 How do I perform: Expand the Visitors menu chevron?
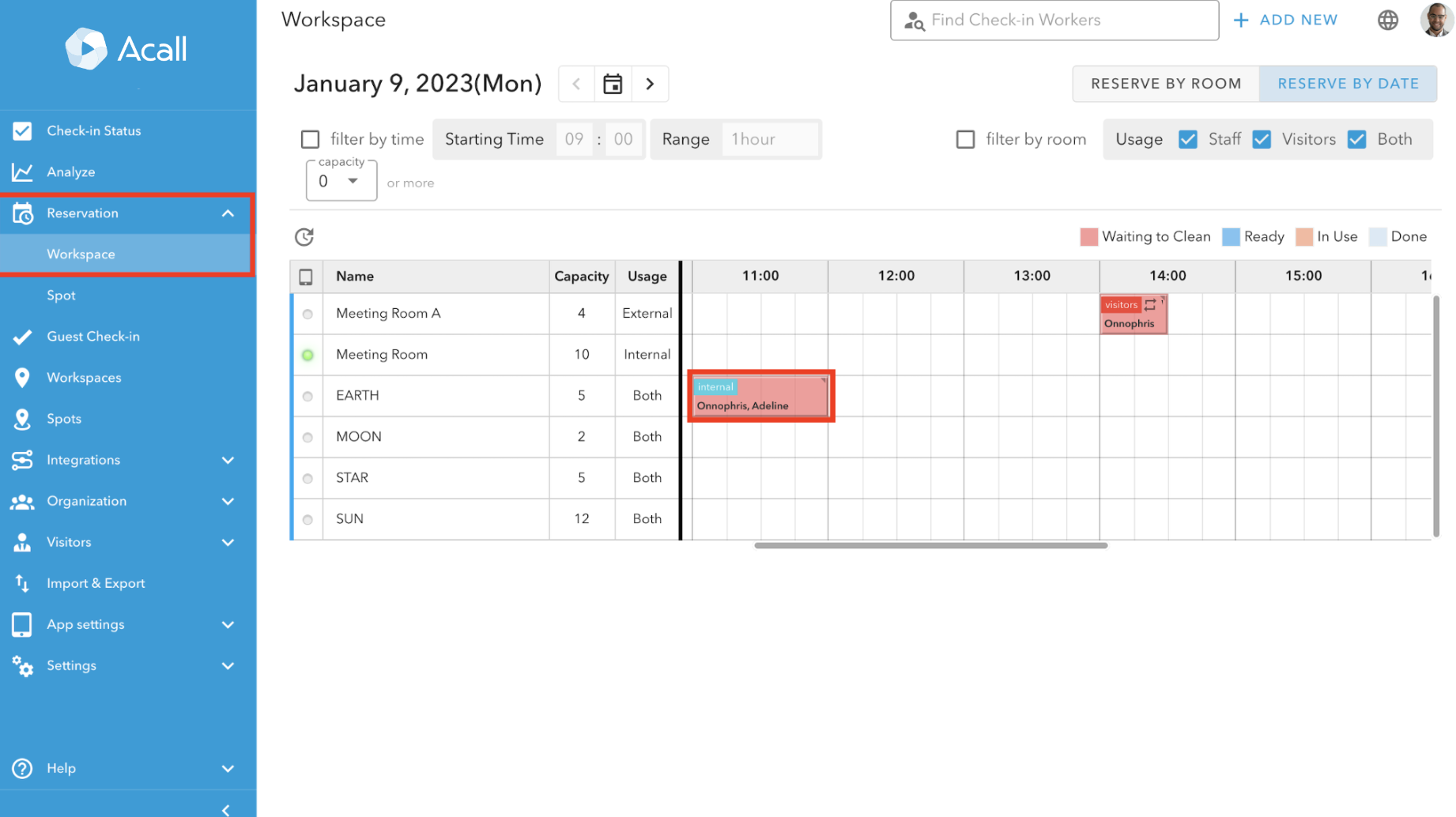[x=228, y=542]
